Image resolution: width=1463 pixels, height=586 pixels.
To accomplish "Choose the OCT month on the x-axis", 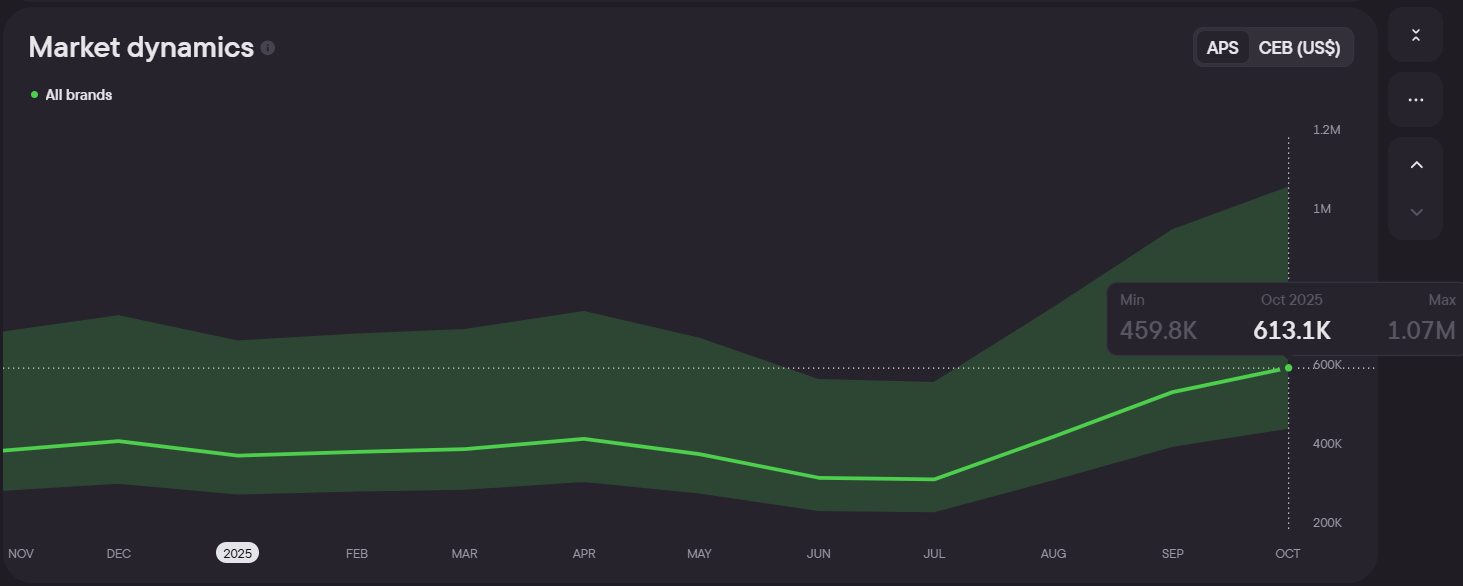I will 1288,553.
